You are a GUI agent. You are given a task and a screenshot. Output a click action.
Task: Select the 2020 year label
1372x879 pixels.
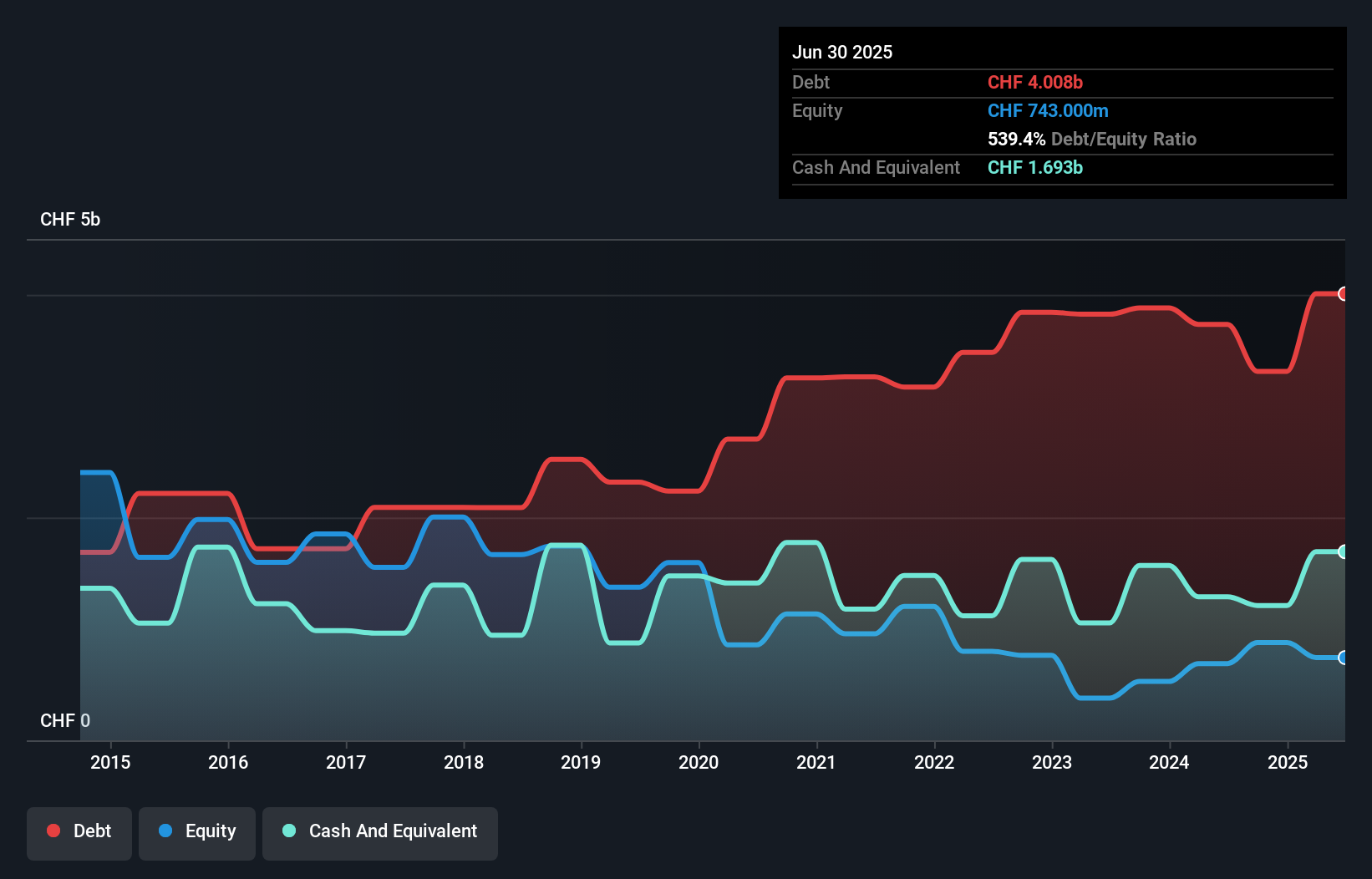click(x=699, y=762)
